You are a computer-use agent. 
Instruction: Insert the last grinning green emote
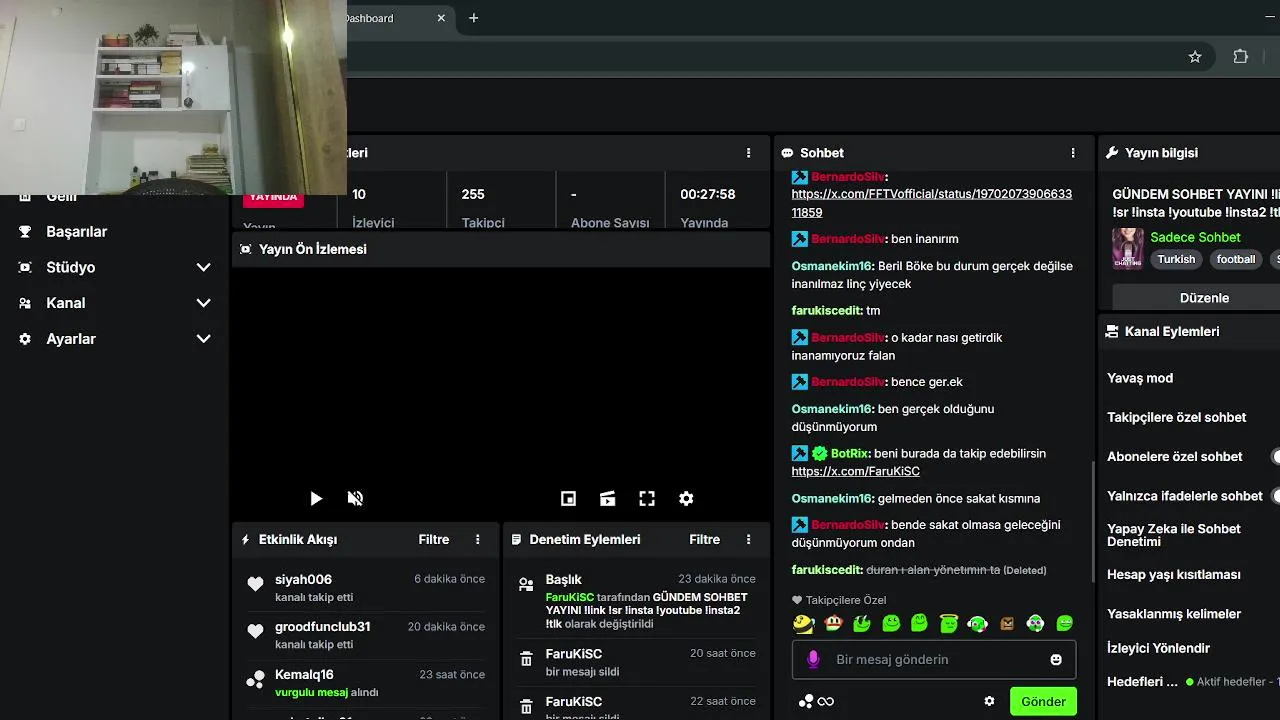(1065, 623)
